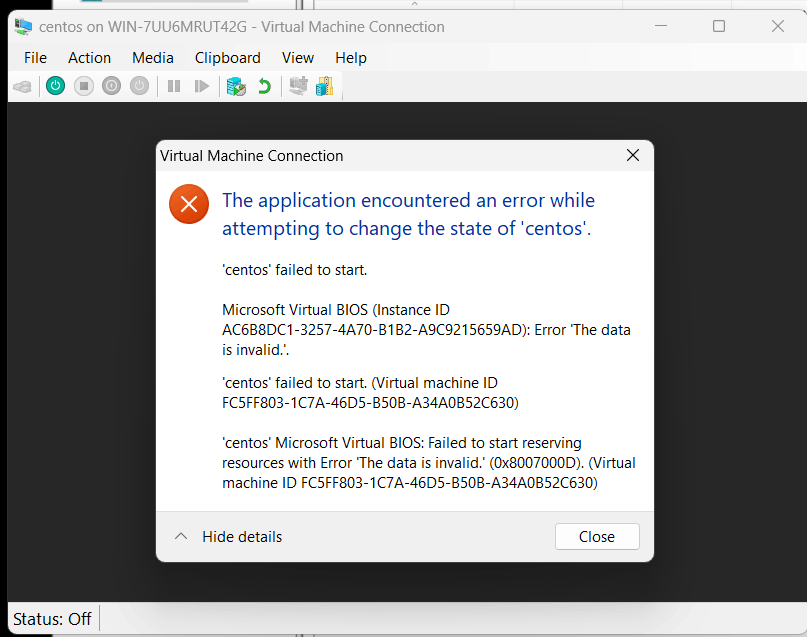
Task: Open the File menu
Action: [x=35, y=58]
